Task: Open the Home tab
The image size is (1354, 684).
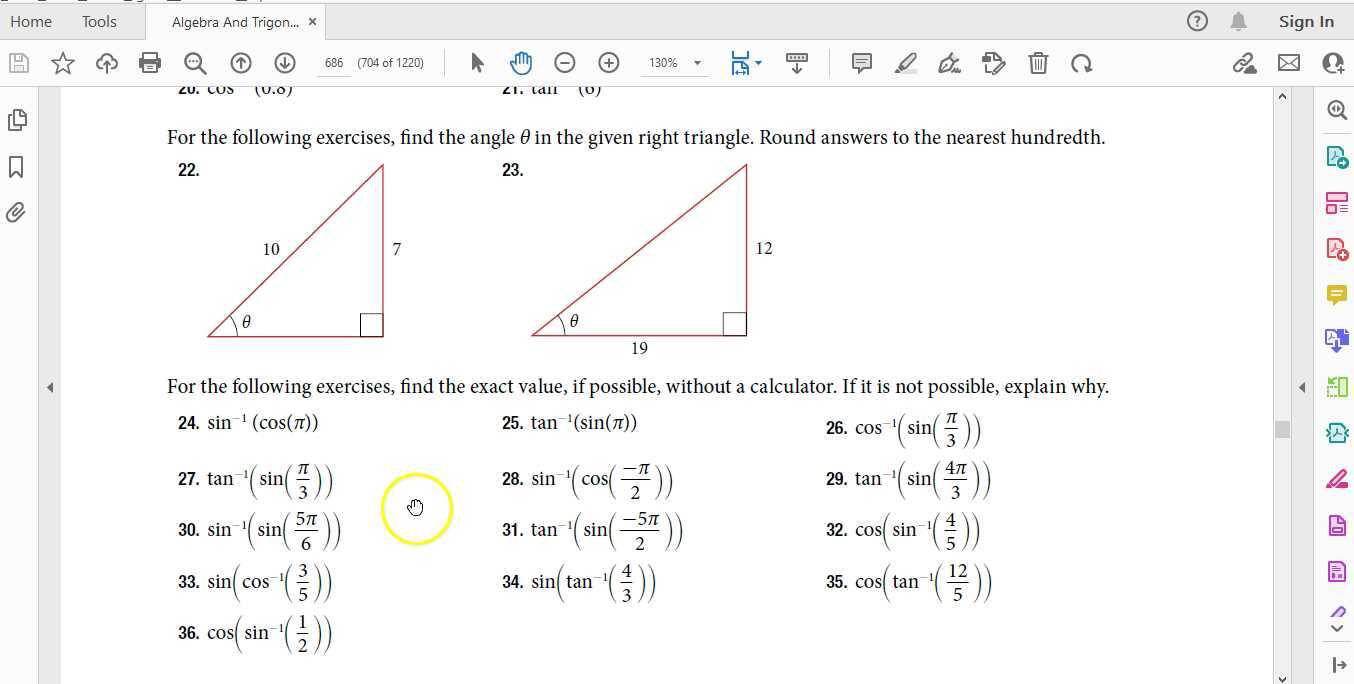Action: [x=30, y=21]
